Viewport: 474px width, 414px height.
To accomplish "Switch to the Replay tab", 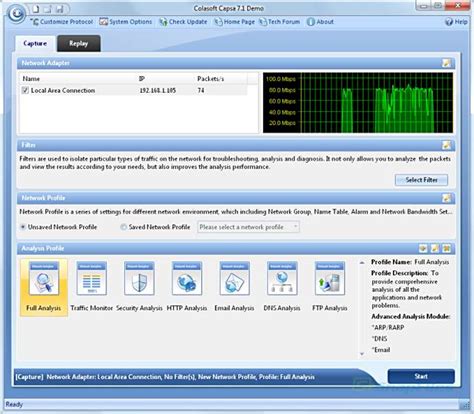I will (x=79, y=44).
